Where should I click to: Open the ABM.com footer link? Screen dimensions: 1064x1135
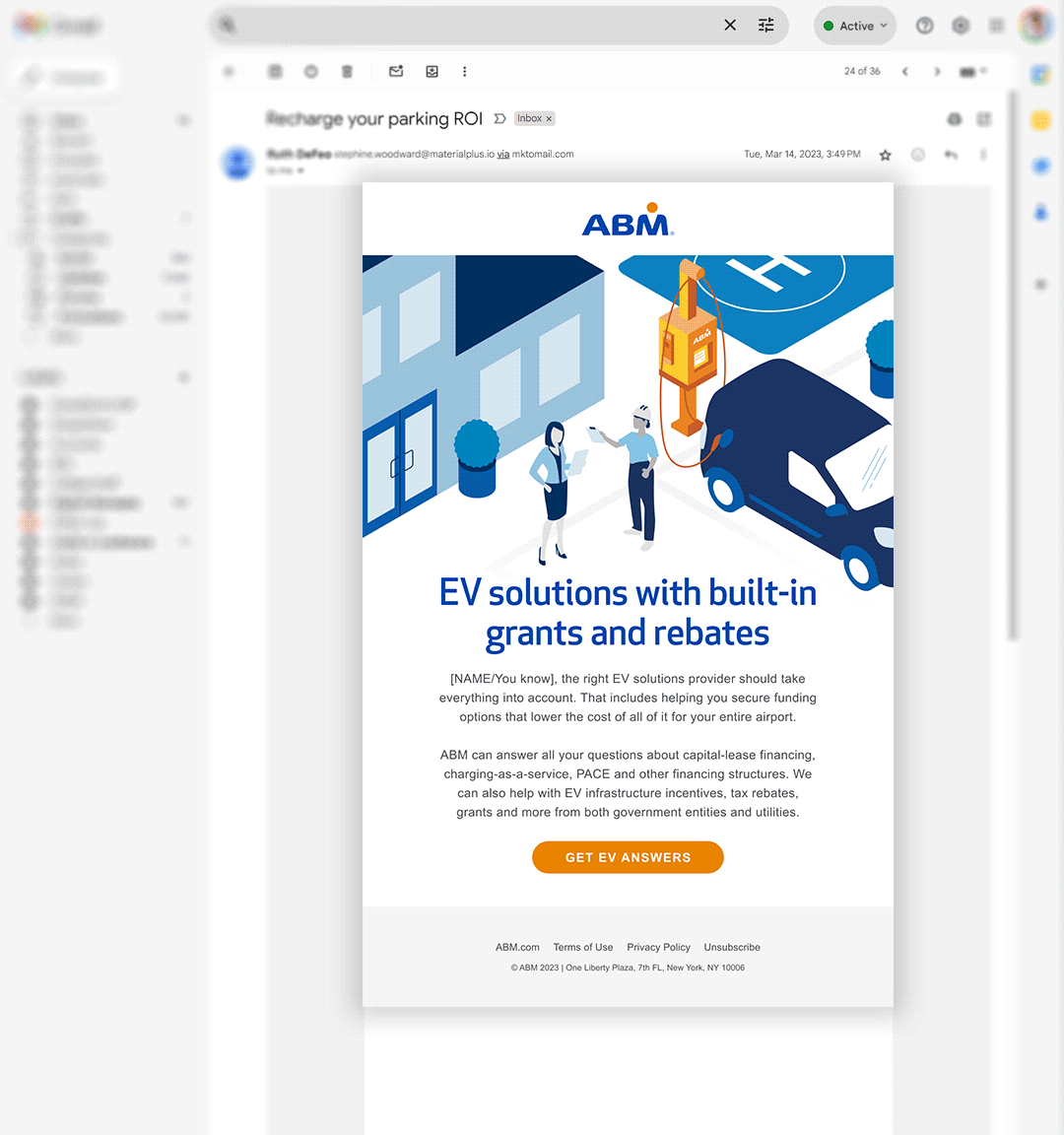[517, 947]
